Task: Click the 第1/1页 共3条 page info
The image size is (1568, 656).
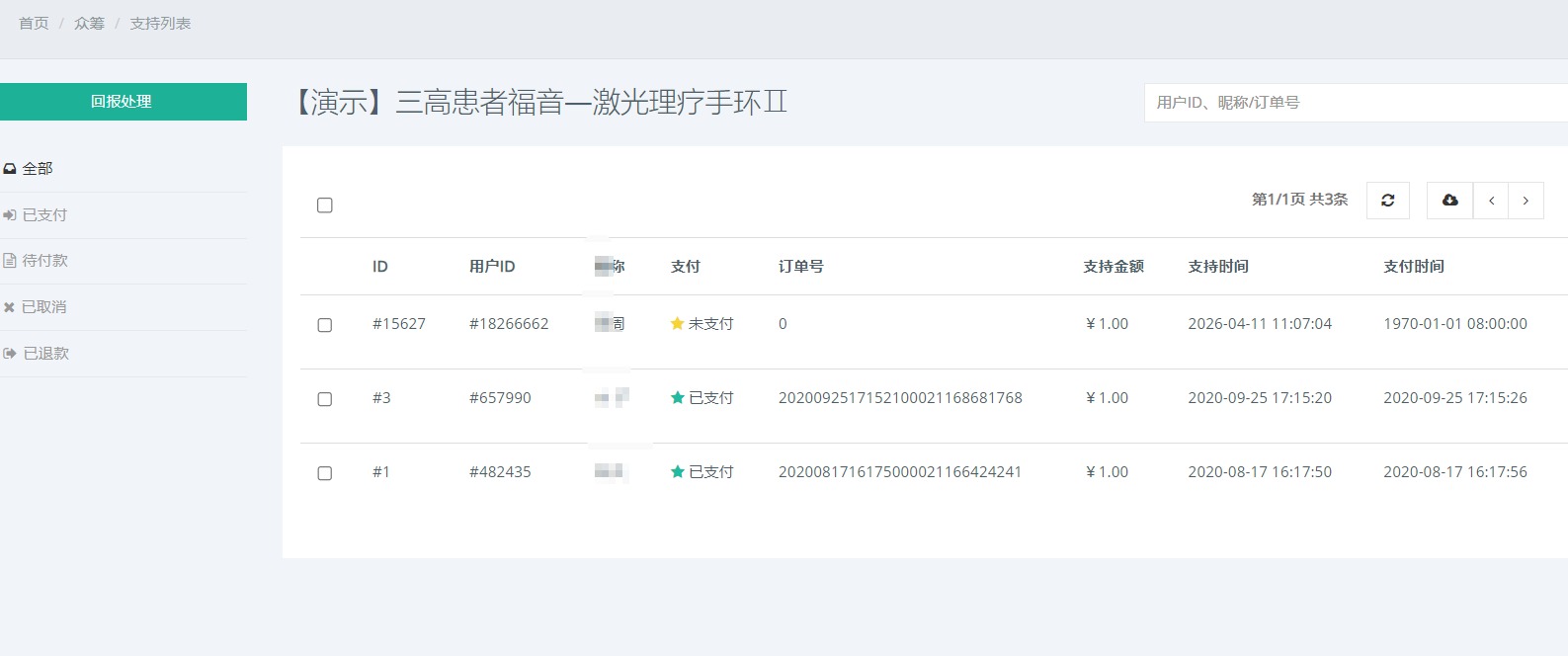Action: (x=1300, y=199)
